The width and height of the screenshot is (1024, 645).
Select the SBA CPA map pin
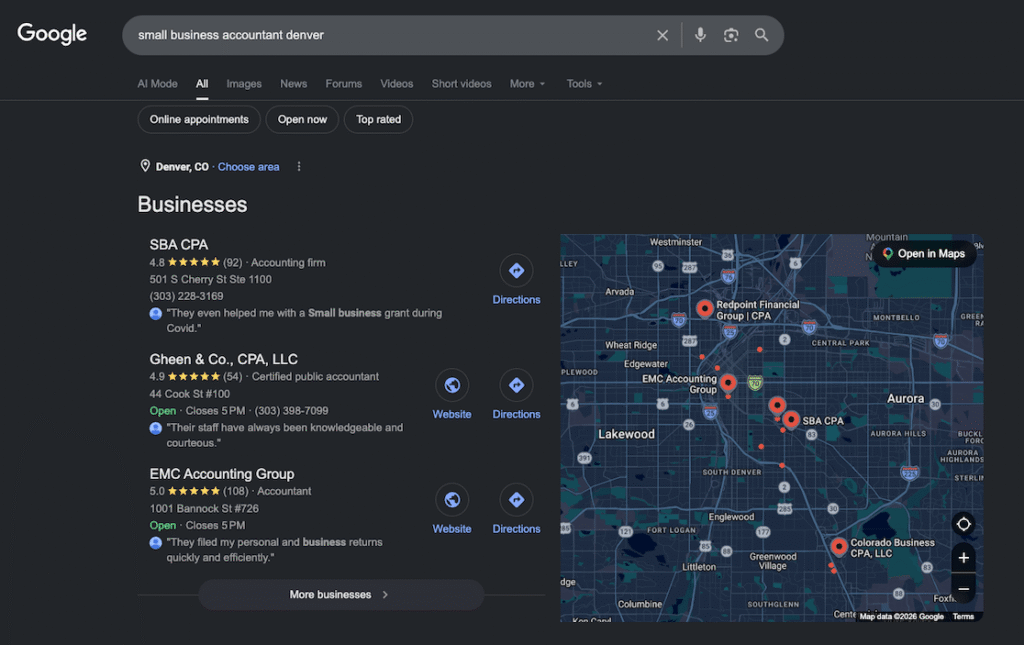[x=791, y=419]
